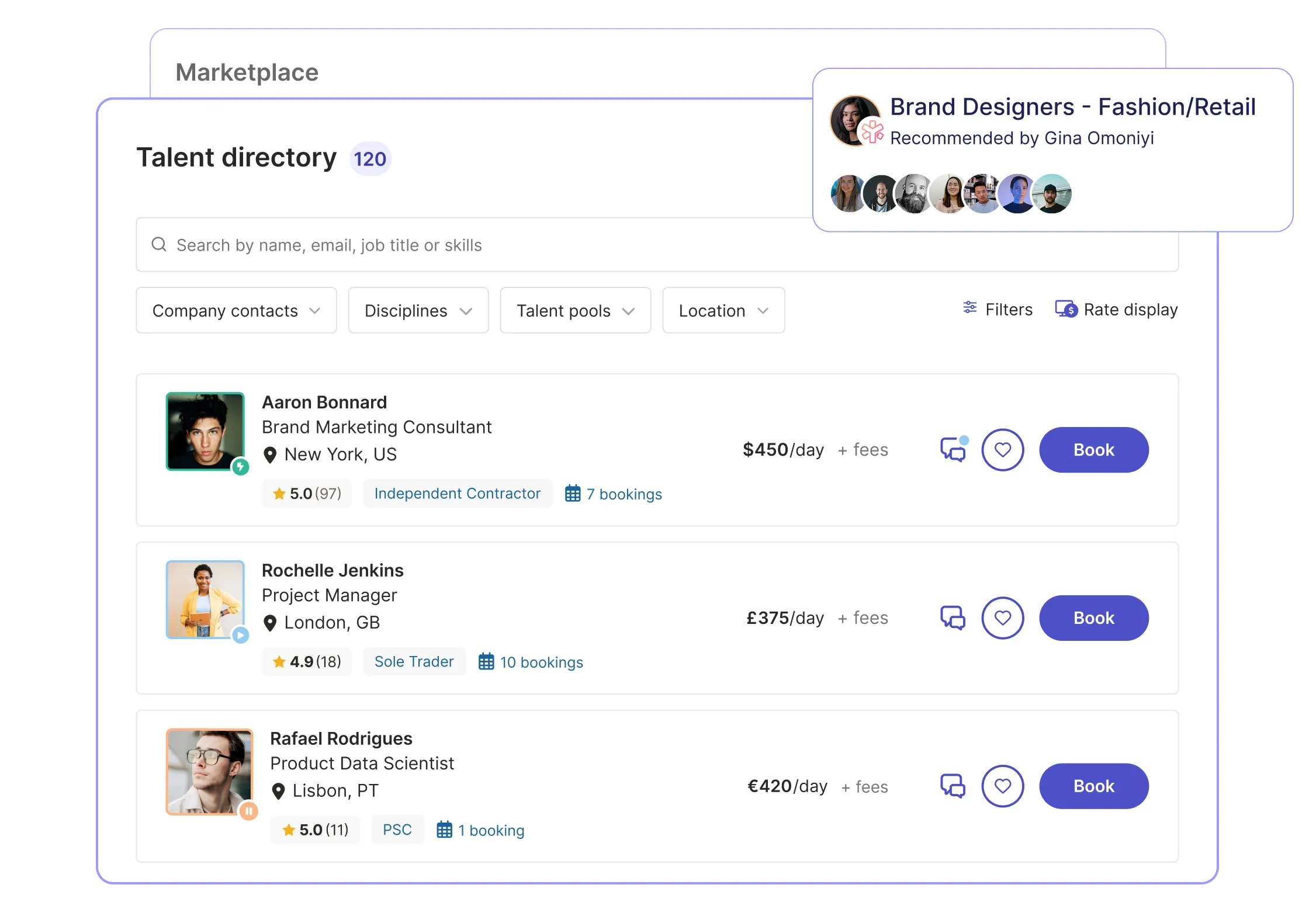This screenshot has height=916, width=1316.
Task: Click the 120 talent count badge
Action: [370, 159]
